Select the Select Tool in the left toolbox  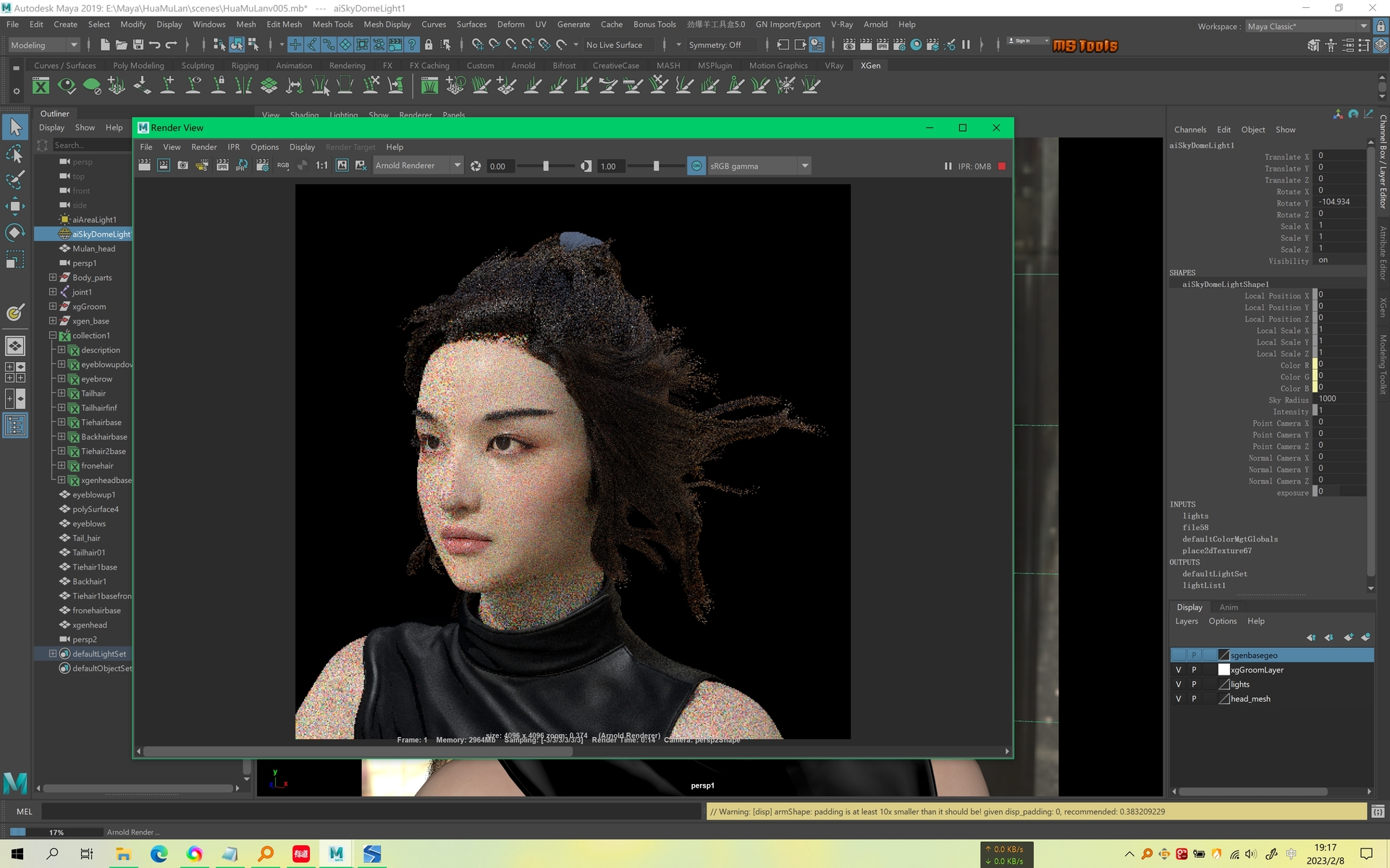pos(15,127)
